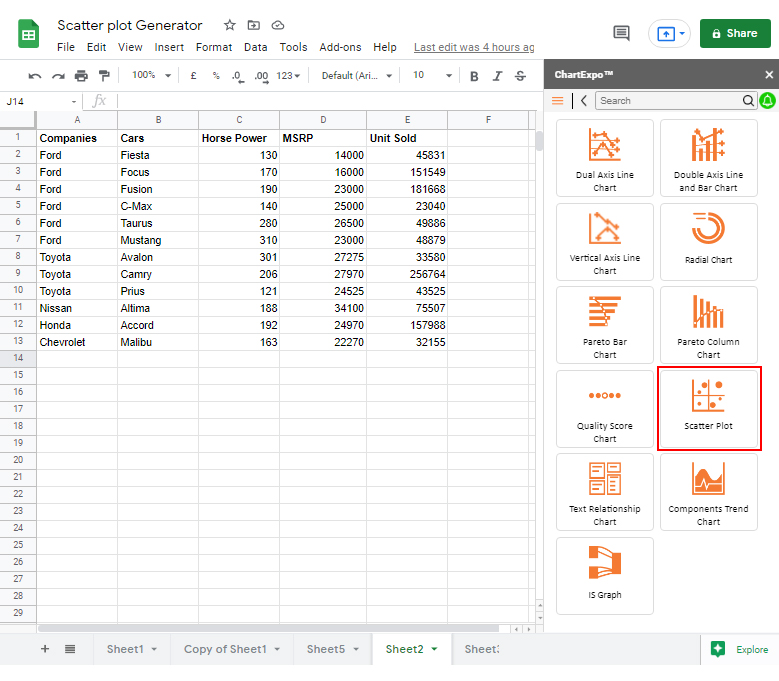Star the Scatter plot Generator document
The width and height of the screenshot is (779, 681).
tap(229, 25)
